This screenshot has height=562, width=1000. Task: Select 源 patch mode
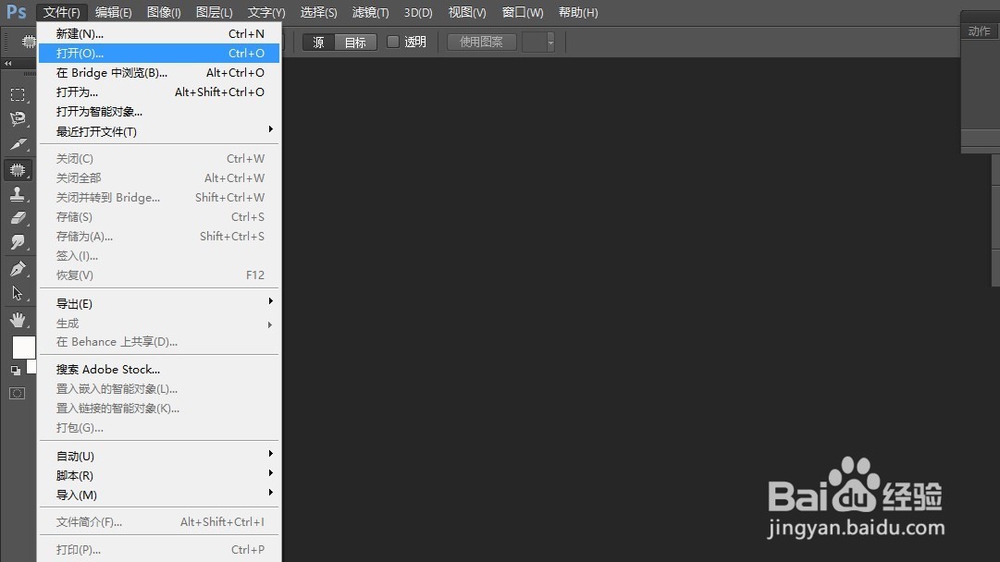[x=318, y=42]
